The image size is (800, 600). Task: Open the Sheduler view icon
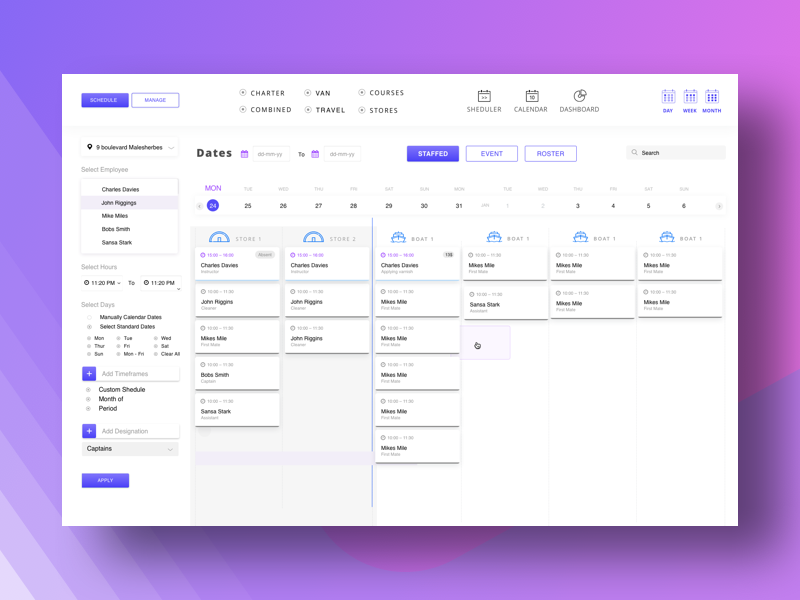(484, 95)
